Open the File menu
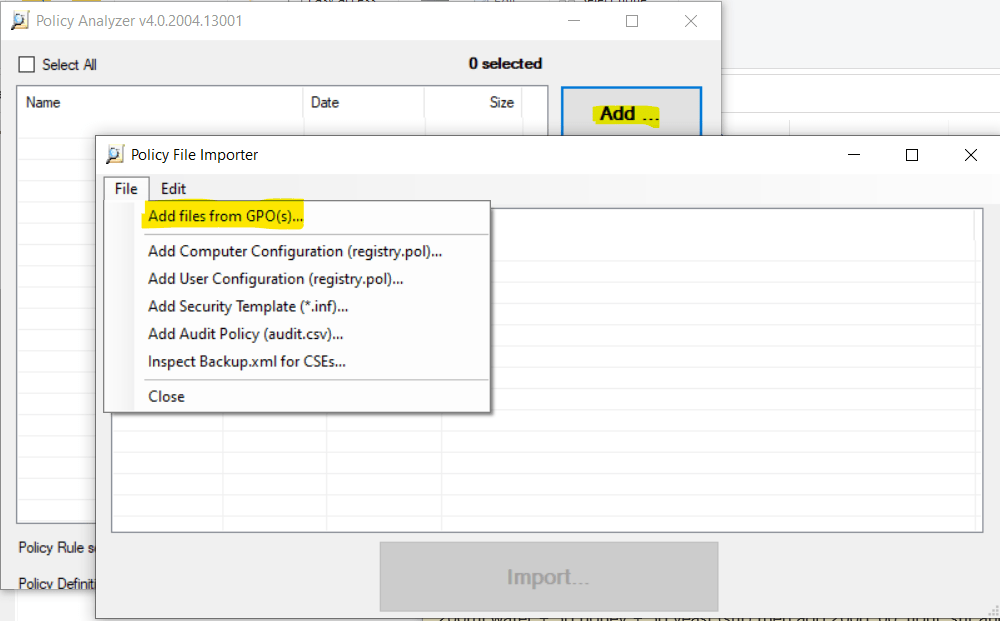The image size is (1000, 621). pos(126,188)
